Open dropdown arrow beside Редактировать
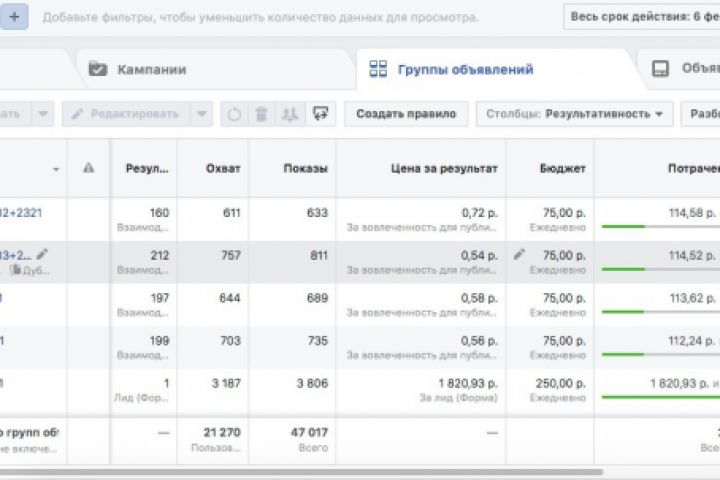720x480 pixels. coord(202,114)
